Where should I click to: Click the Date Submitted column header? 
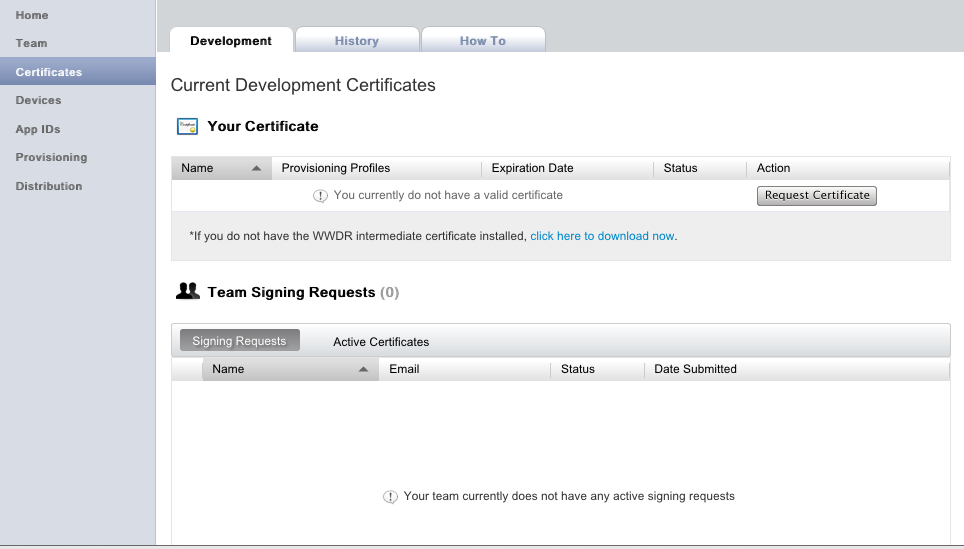797,369
